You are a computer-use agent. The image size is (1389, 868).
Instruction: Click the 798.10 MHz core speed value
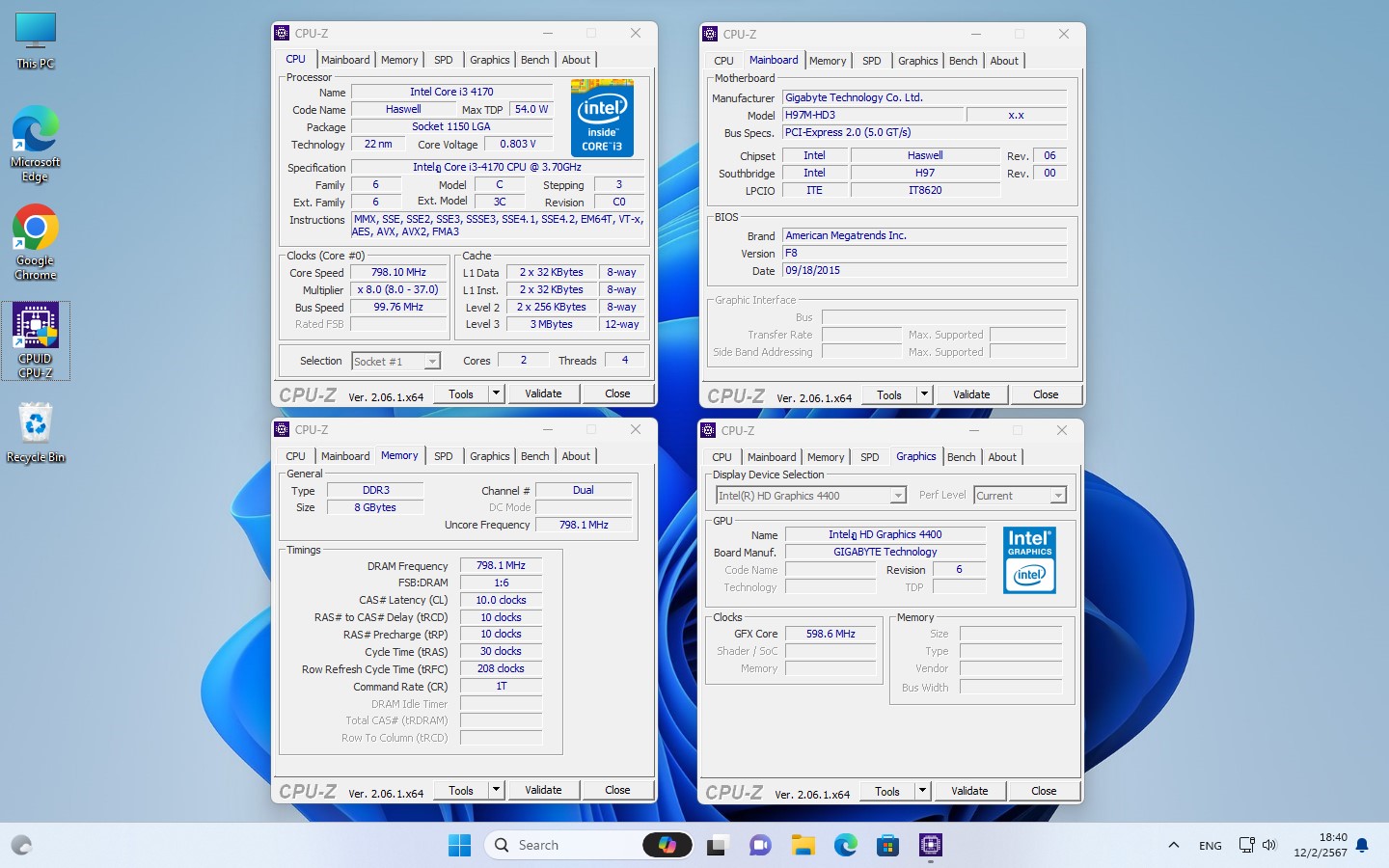click(398, 273)
